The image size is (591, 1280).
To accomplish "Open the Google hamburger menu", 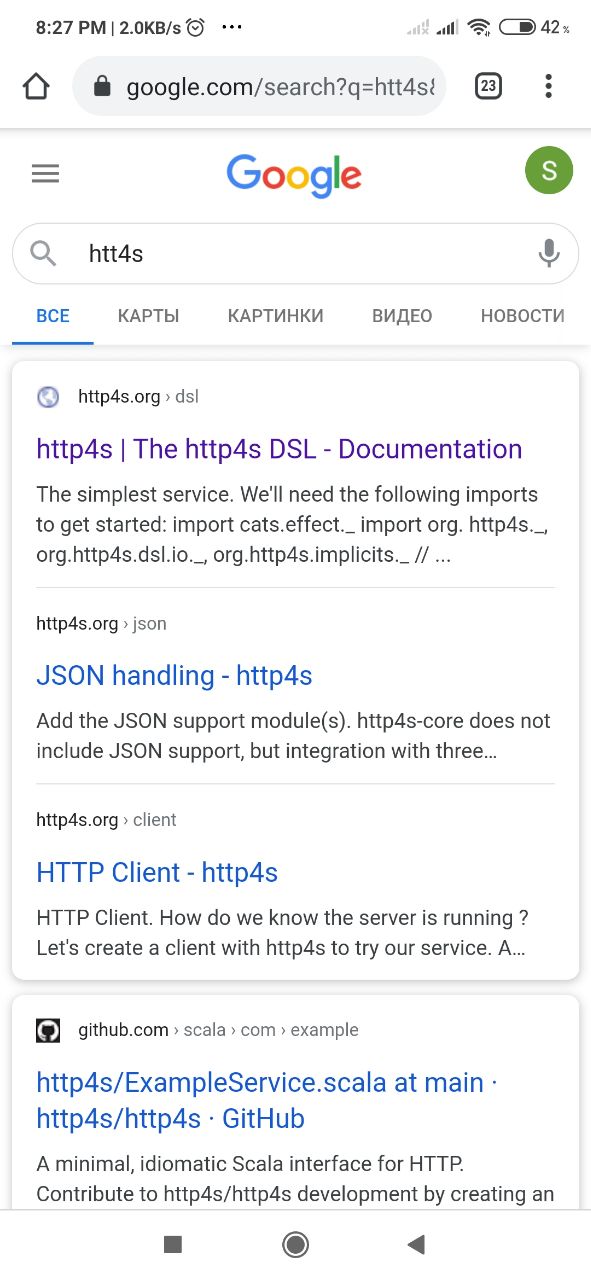I will pos(46,174).
